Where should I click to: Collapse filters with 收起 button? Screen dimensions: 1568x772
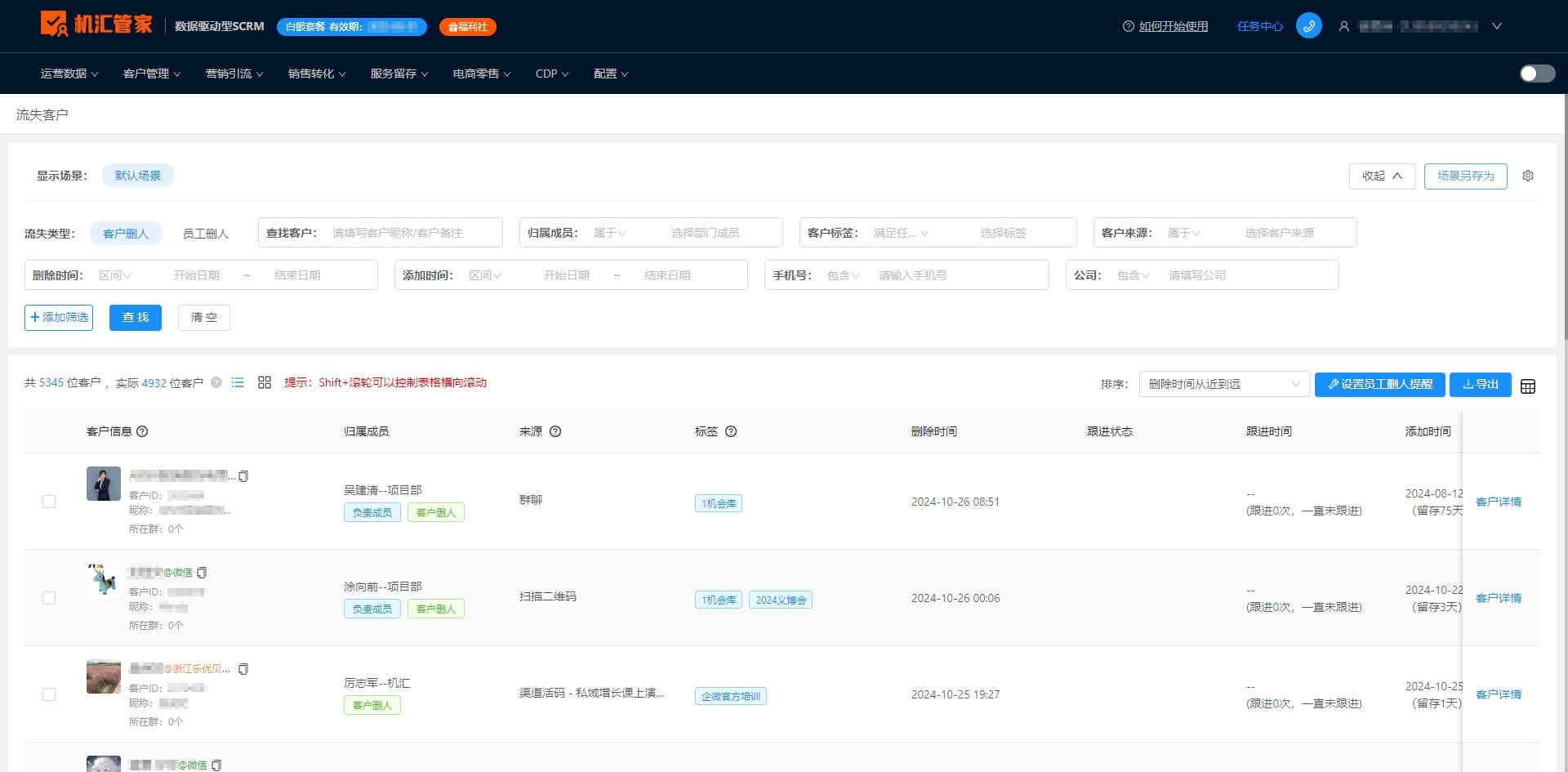pos(1382,176)
